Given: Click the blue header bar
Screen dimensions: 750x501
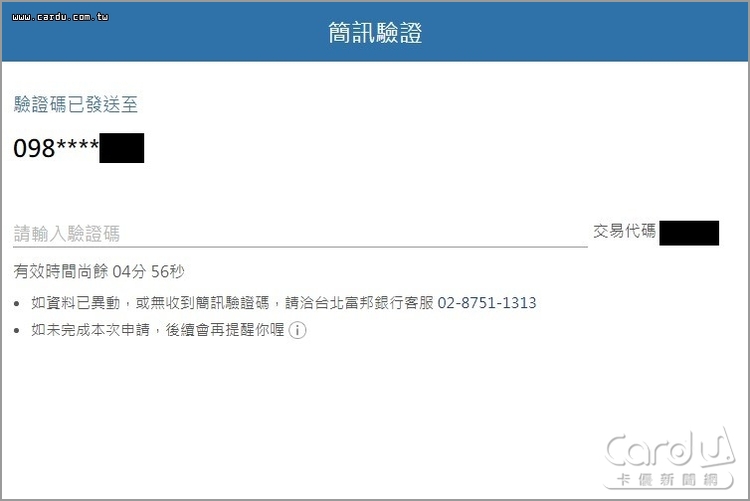Looking at the screenshot, I should coord(375,32).
